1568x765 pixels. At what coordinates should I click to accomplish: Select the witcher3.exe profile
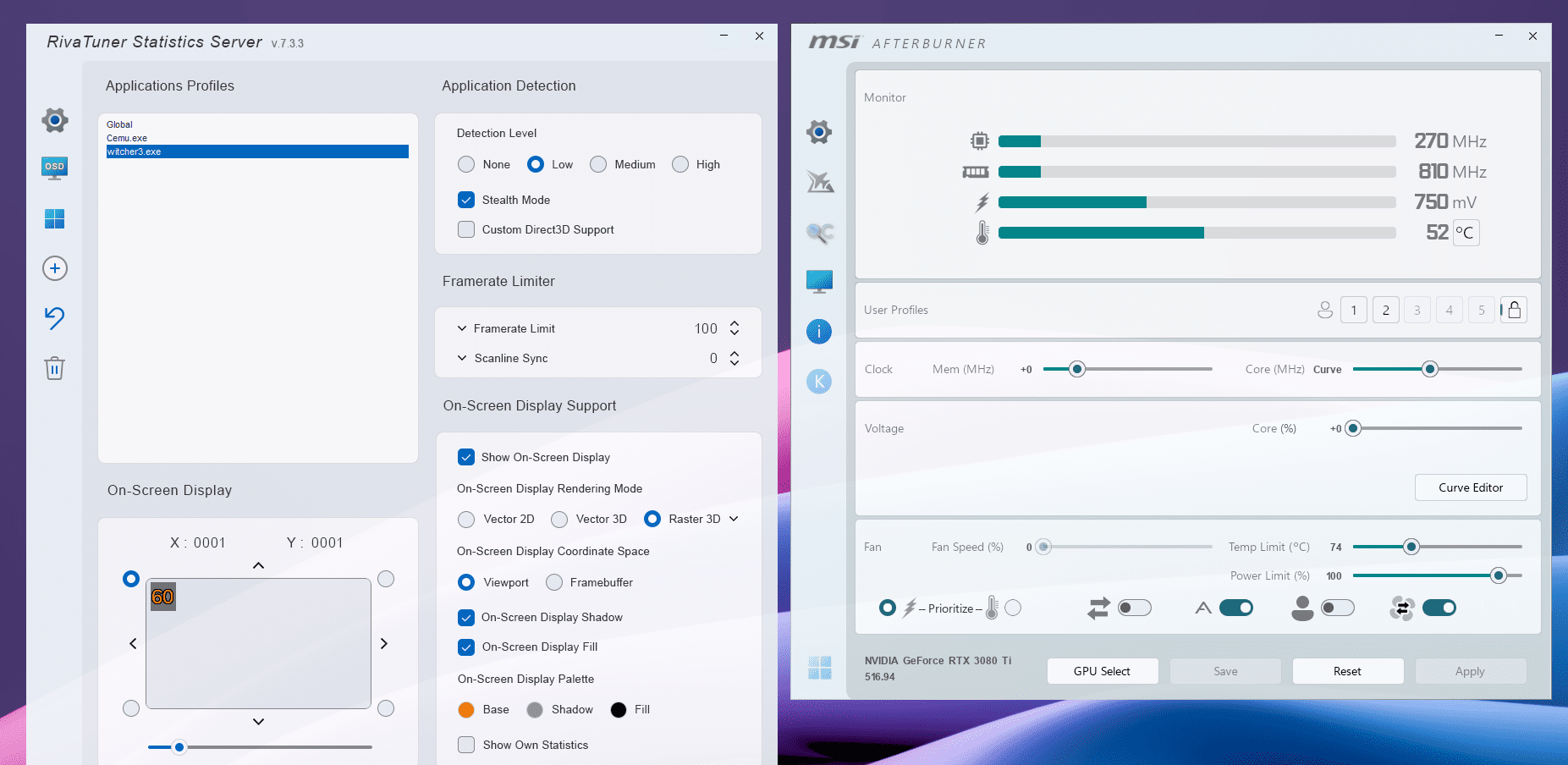pos(257,151)
